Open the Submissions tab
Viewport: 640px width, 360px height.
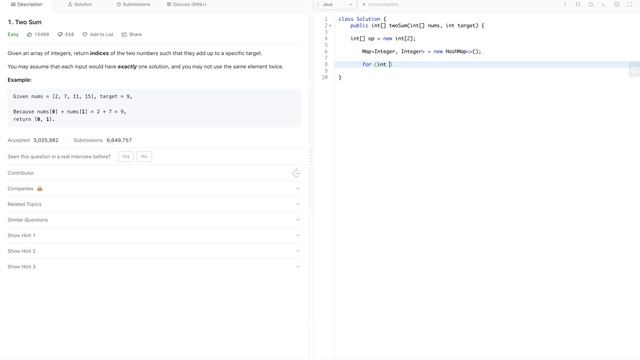[133, 4]
